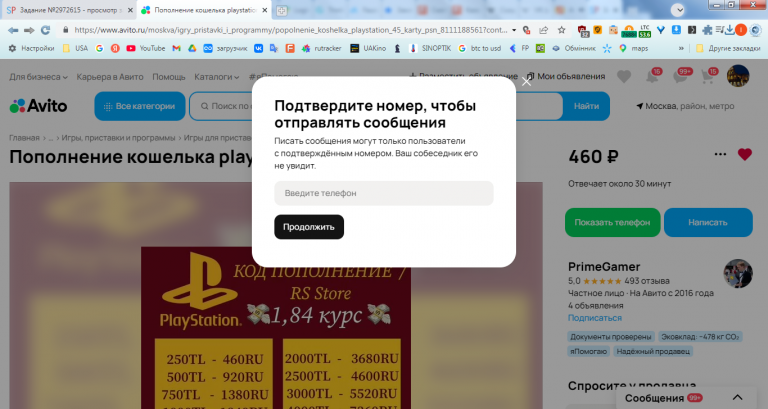
Task: Open Москва, район, метро location selector
Action: click(x=685, y=106)
